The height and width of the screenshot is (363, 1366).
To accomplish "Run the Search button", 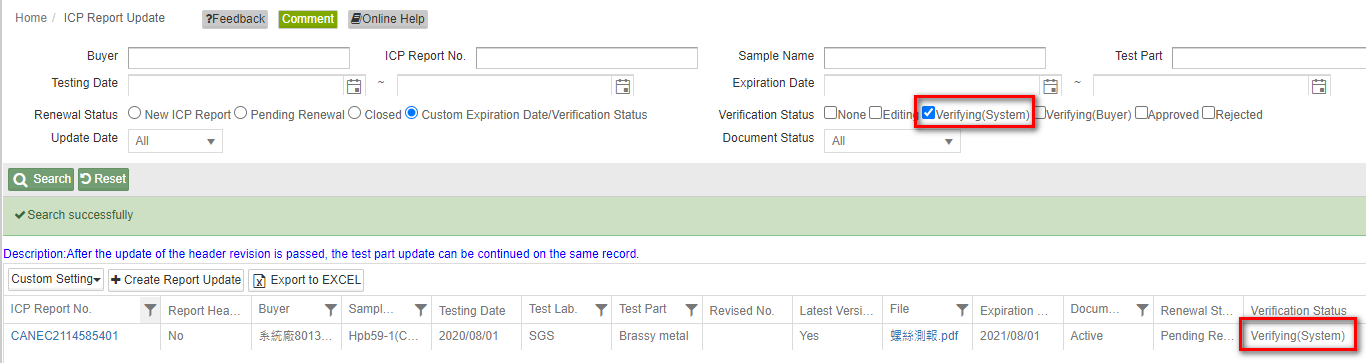I will tap(41, 179).
